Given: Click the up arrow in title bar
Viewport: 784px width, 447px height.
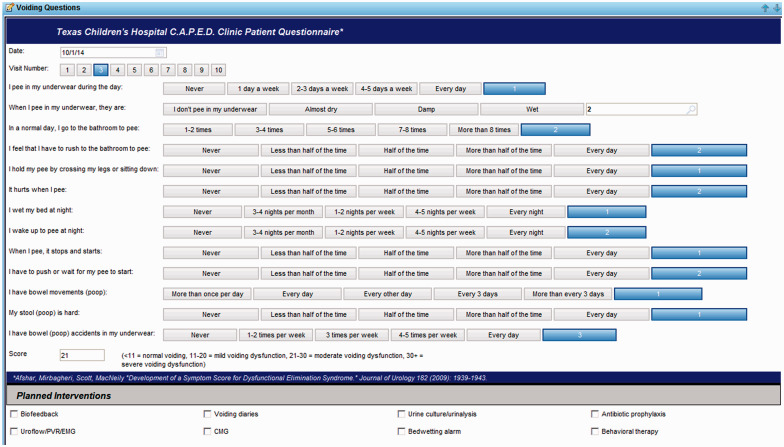Looking at the screenshot, I should (x=765, y=8).
